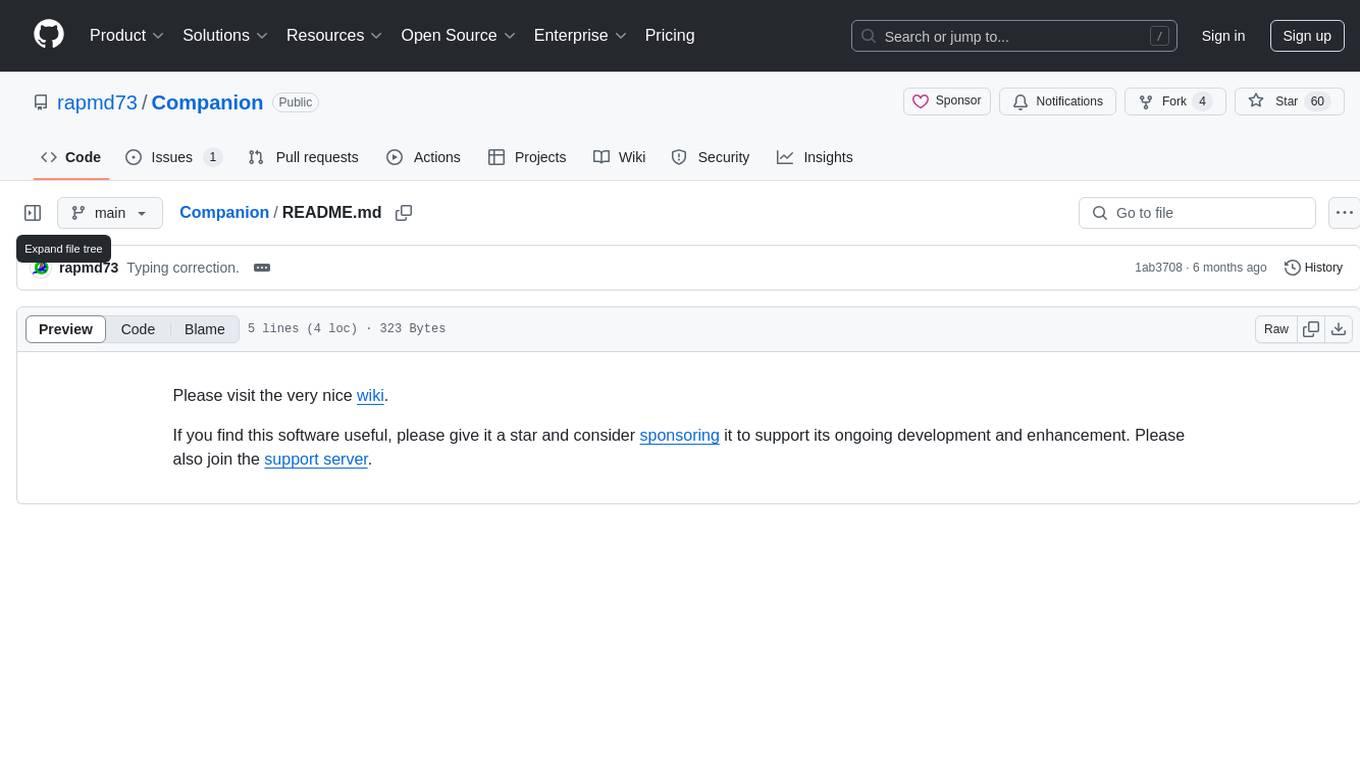Select the Blame view
This screenshot has height=764, width=1360.
(x=205, y=329)
